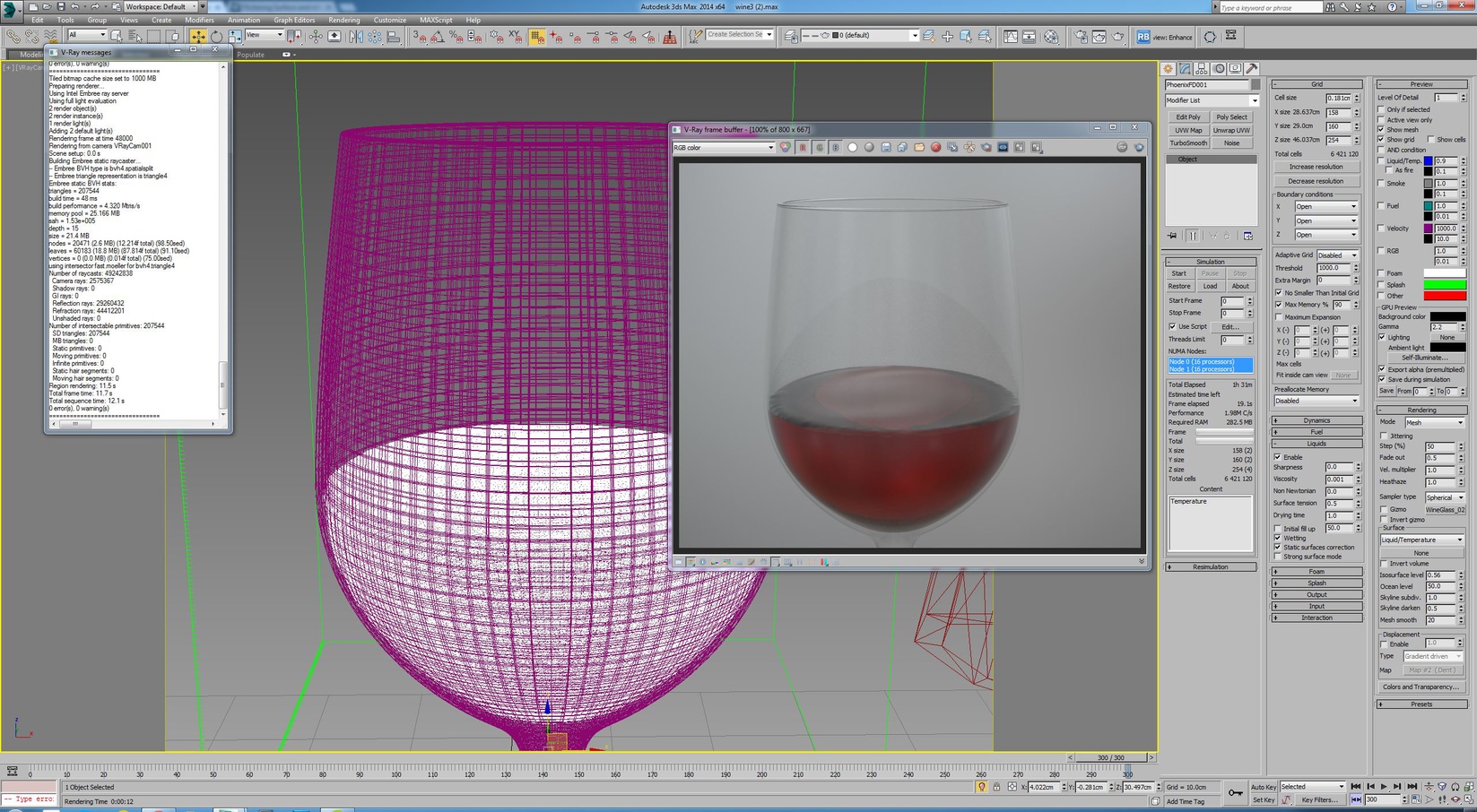This screenshot has height=812, width=1477.
Task: Open the Modifier List dropdown
Action: pyautogui.click(x=1212, y=100)
